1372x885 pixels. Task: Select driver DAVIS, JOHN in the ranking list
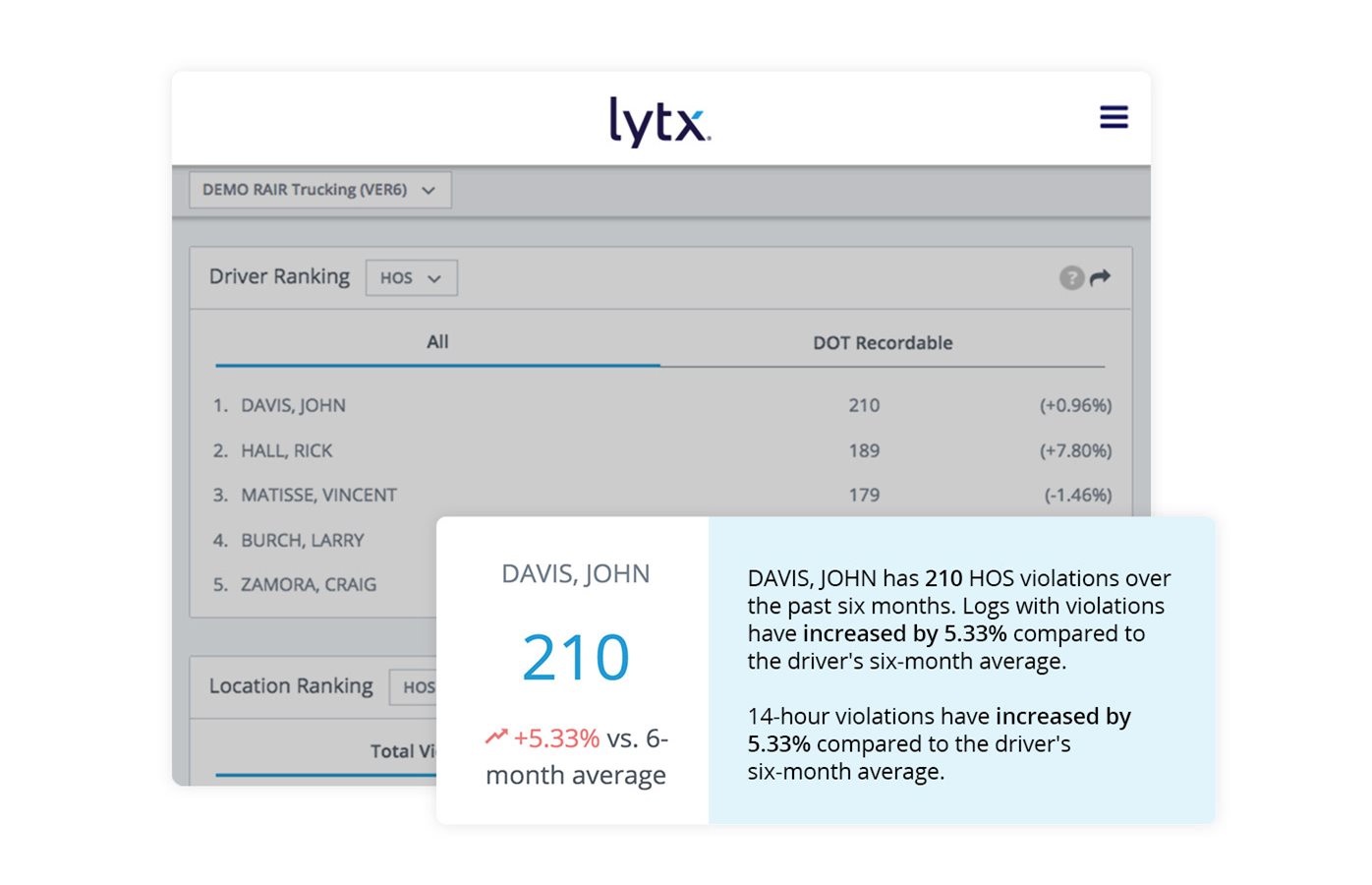pyautogui.click(x=293, y=405)
